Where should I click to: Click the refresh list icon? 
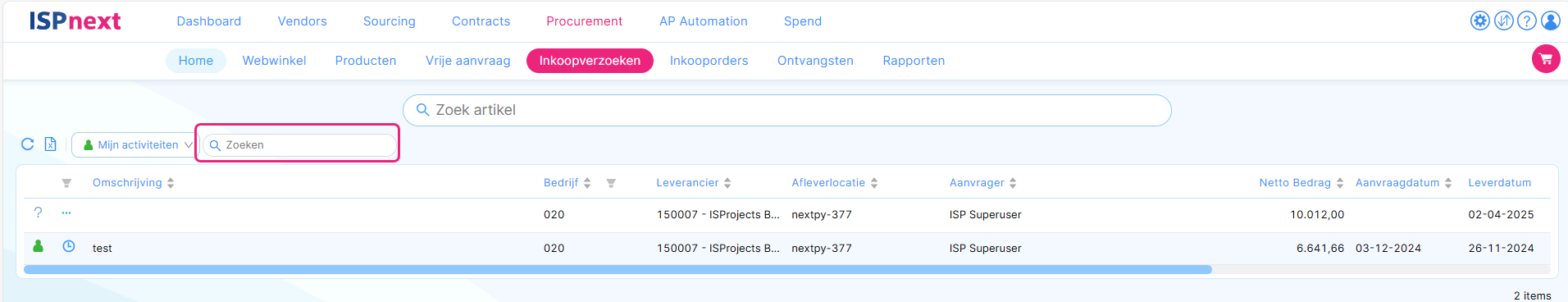(27, 144)
